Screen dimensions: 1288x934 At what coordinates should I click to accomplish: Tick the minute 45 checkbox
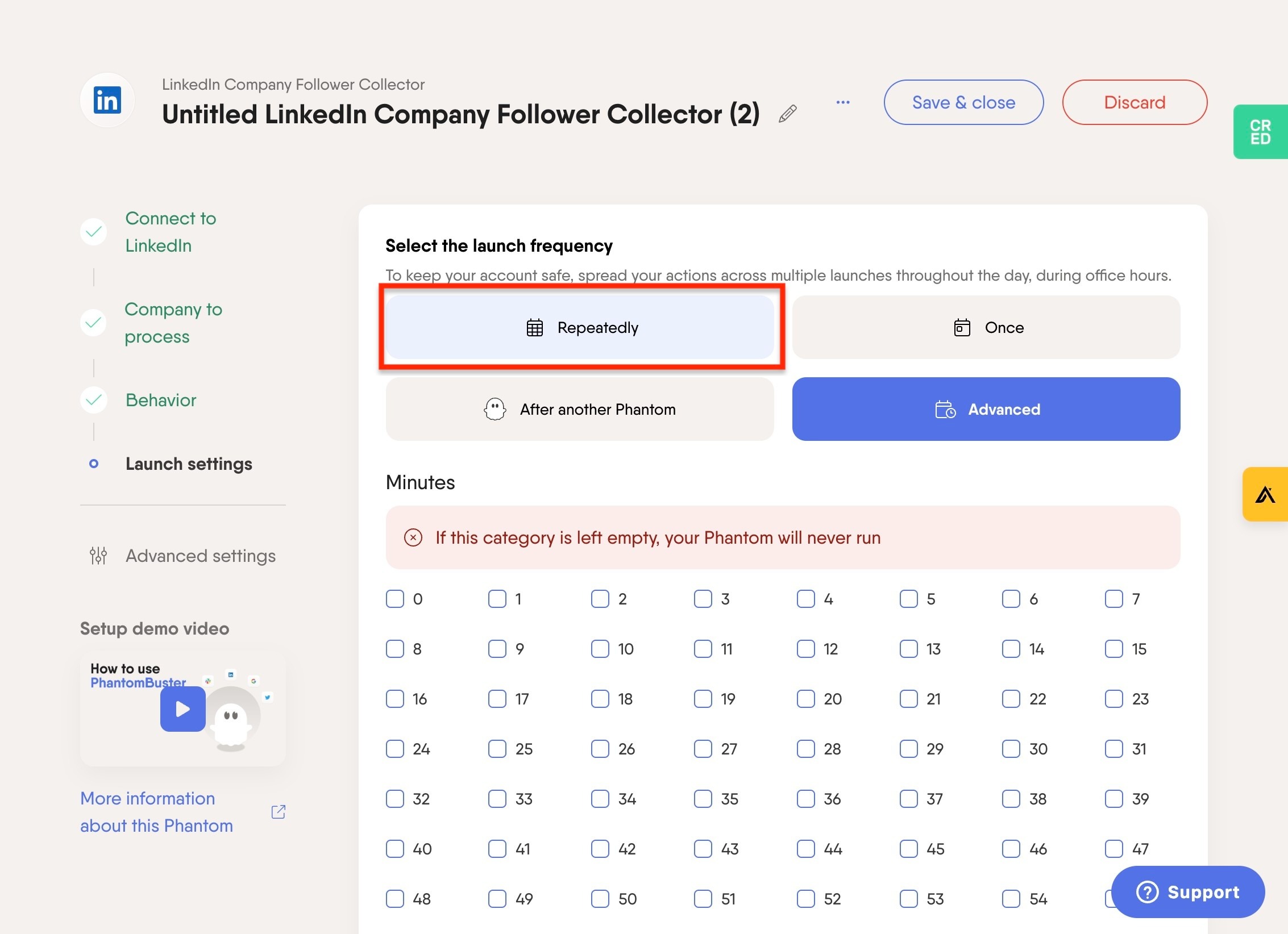pyautogui.click(x=909, y=849)
